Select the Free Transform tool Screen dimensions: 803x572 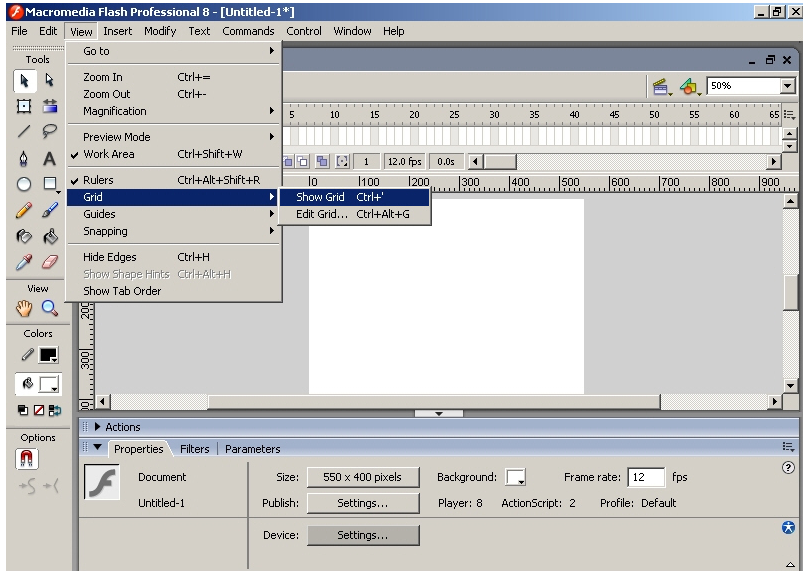(24, 106)
